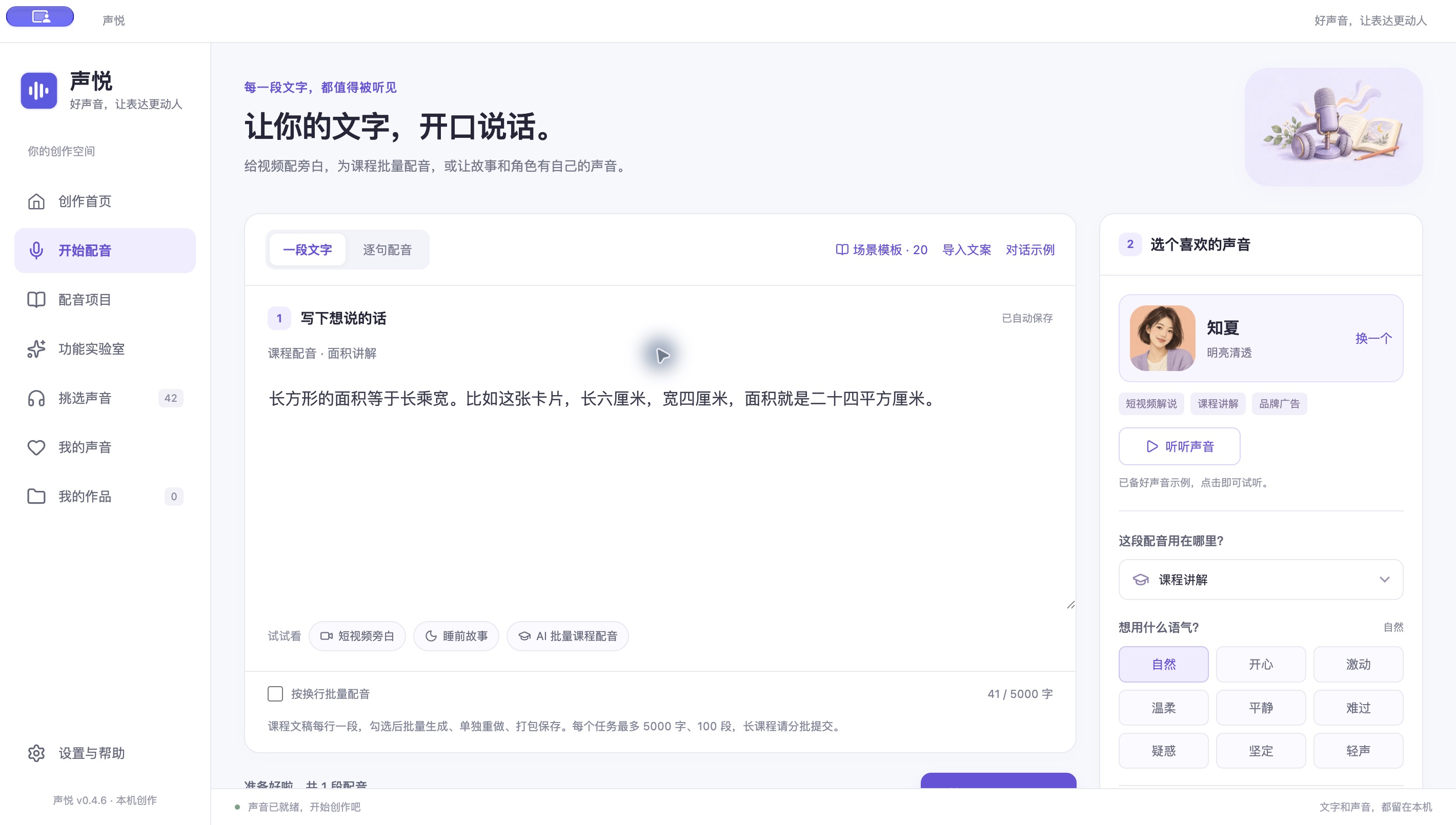Click the 声悦 waveform logo icon
1456x825 pixels.
point(39,90)
